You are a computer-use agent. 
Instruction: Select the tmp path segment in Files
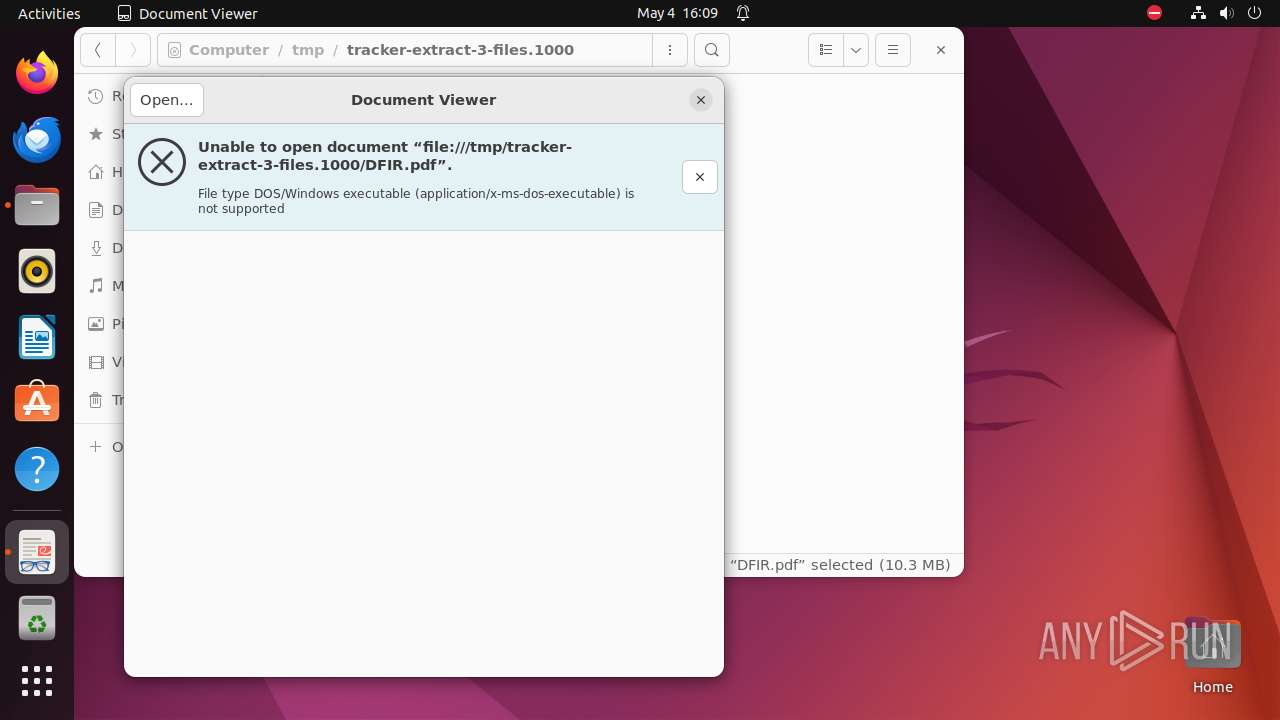(x=308, y=50)
